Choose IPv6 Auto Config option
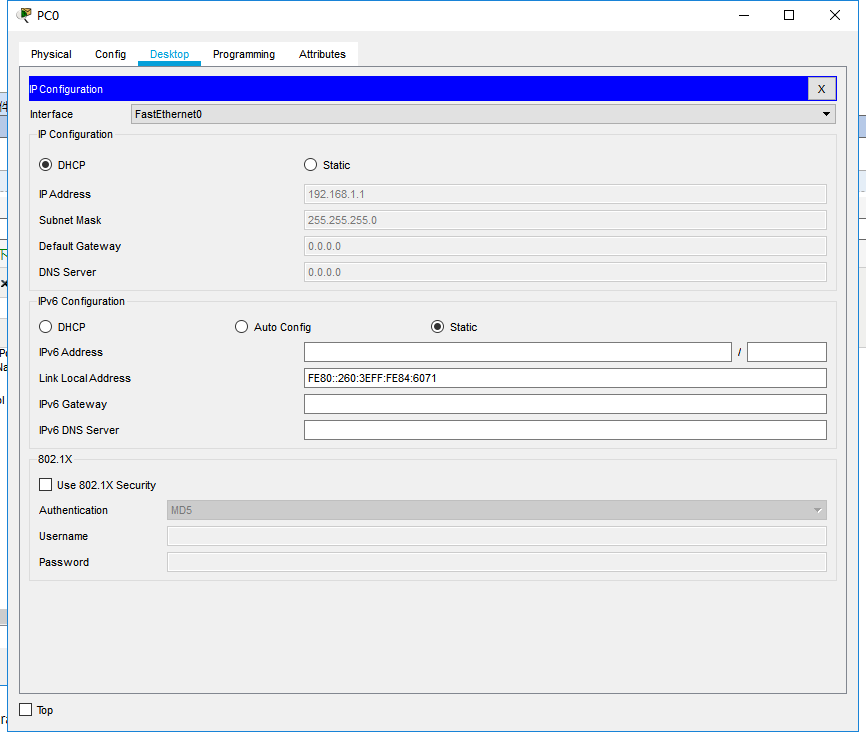The image size is (866, 739). tap(241, 327)
